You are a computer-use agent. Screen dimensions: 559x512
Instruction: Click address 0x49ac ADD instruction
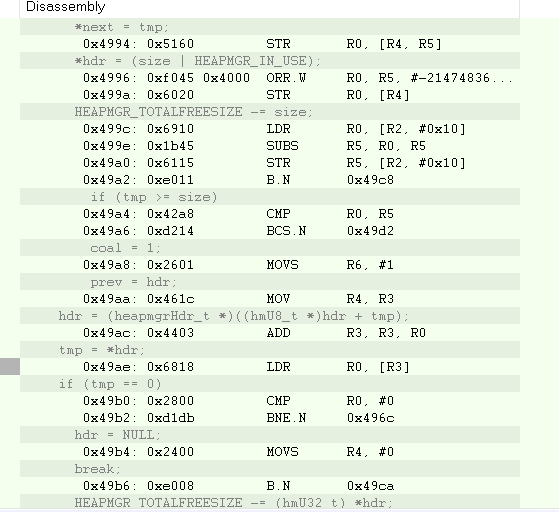click(x=270, y=333)
